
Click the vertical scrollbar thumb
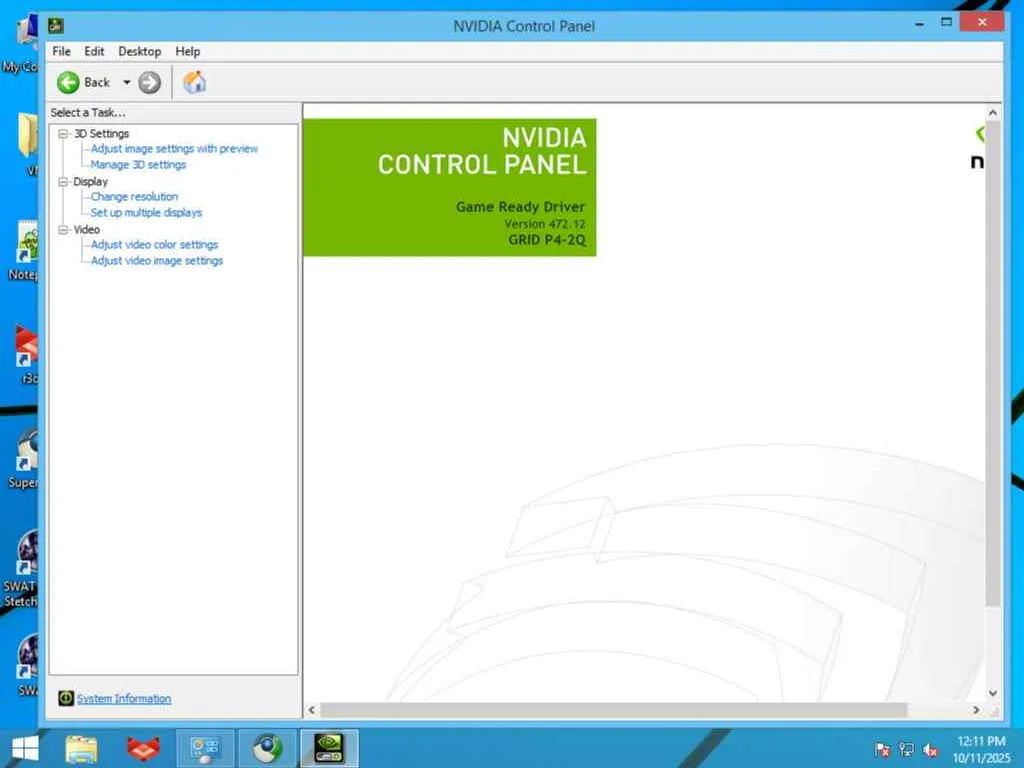pyautogui.click(x=993, y=364)
